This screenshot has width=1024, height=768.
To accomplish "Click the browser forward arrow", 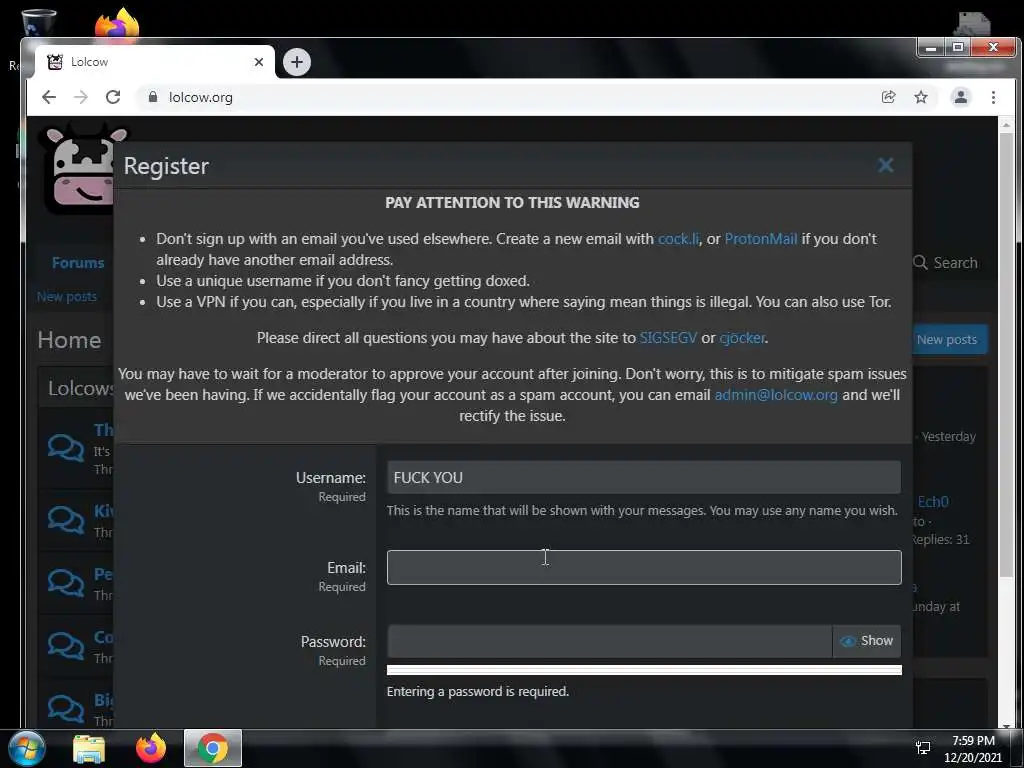I will [81, 97].
